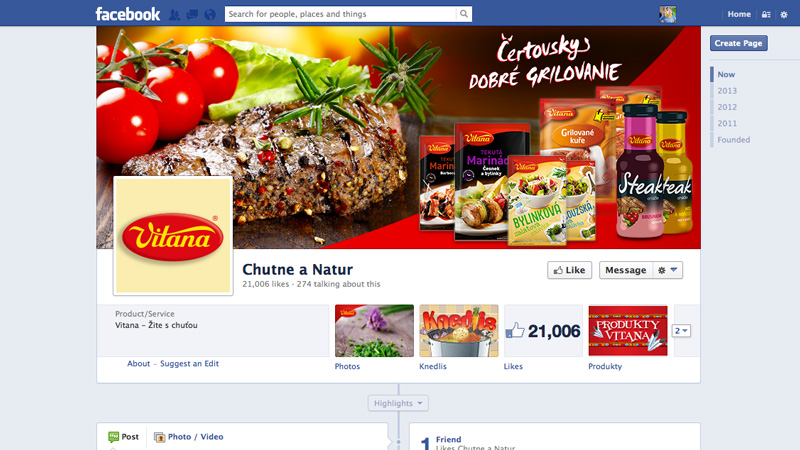Expand more page apps with the 2 arrow
This screenshot has height=450, width=800.
[681, 331]
